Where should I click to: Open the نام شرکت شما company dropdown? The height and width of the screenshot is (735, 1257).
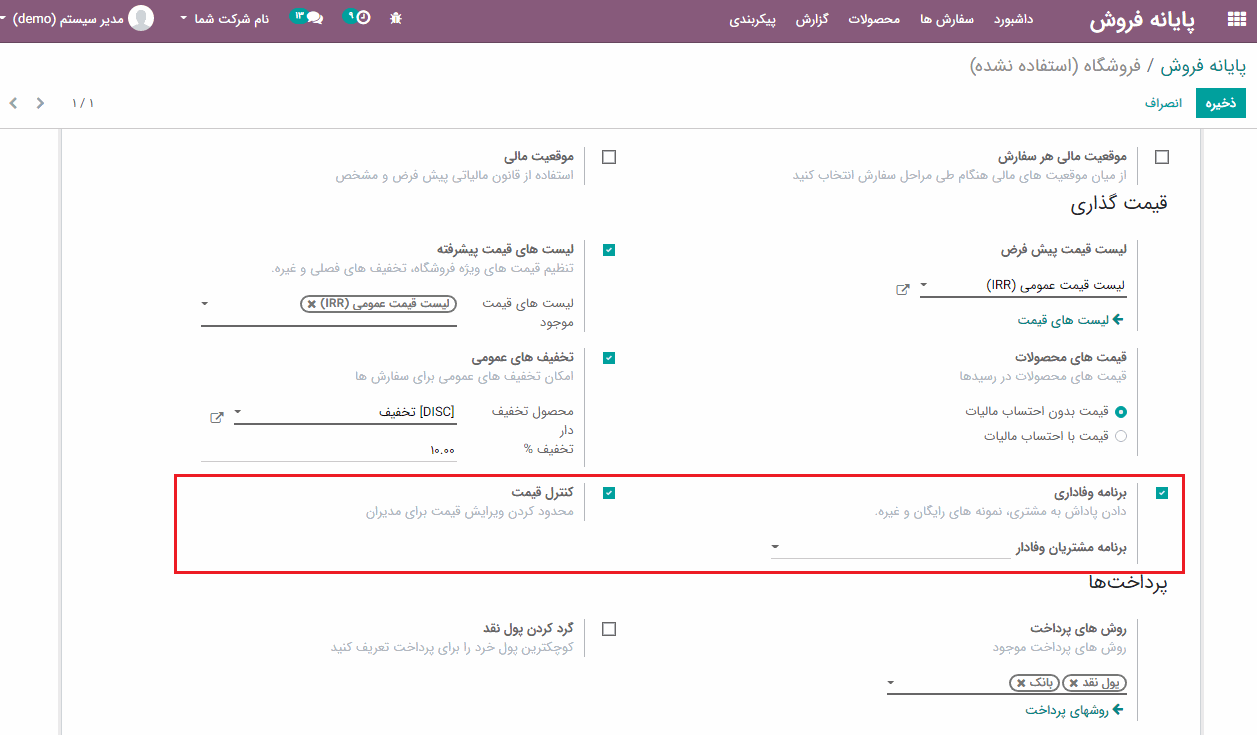pyautogui.click(x=225, y=19)
